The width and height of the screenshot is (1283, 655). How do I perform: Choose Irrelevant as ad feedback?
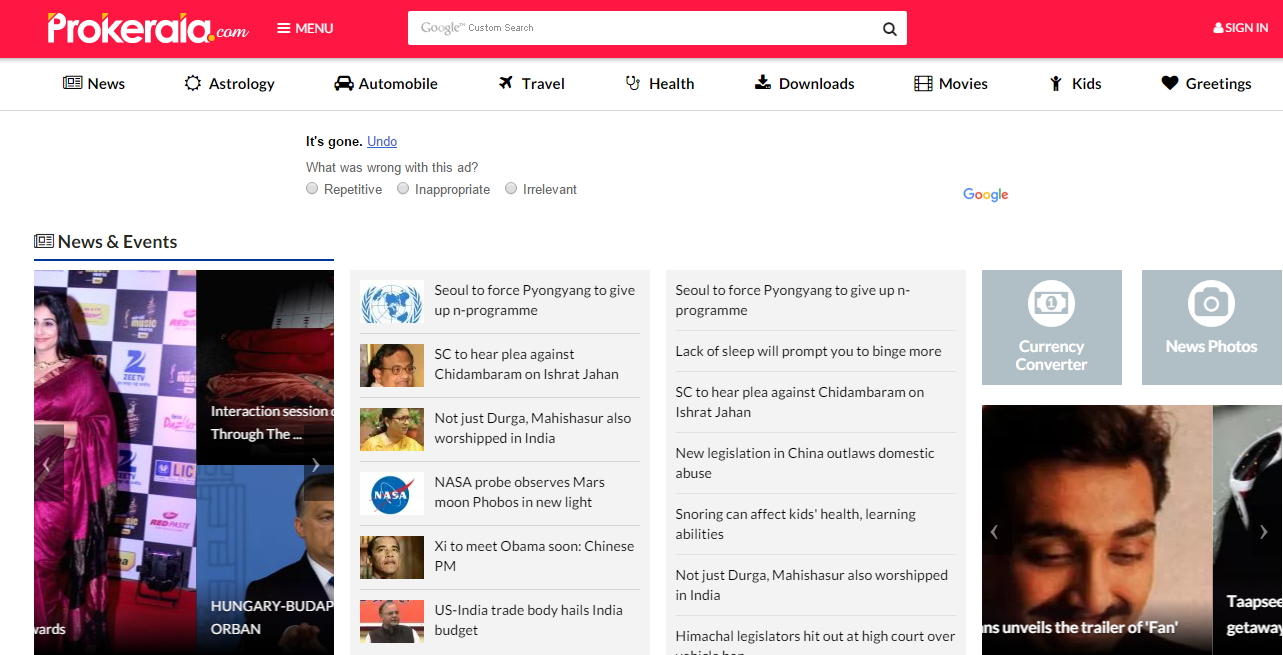click(511, 189)
